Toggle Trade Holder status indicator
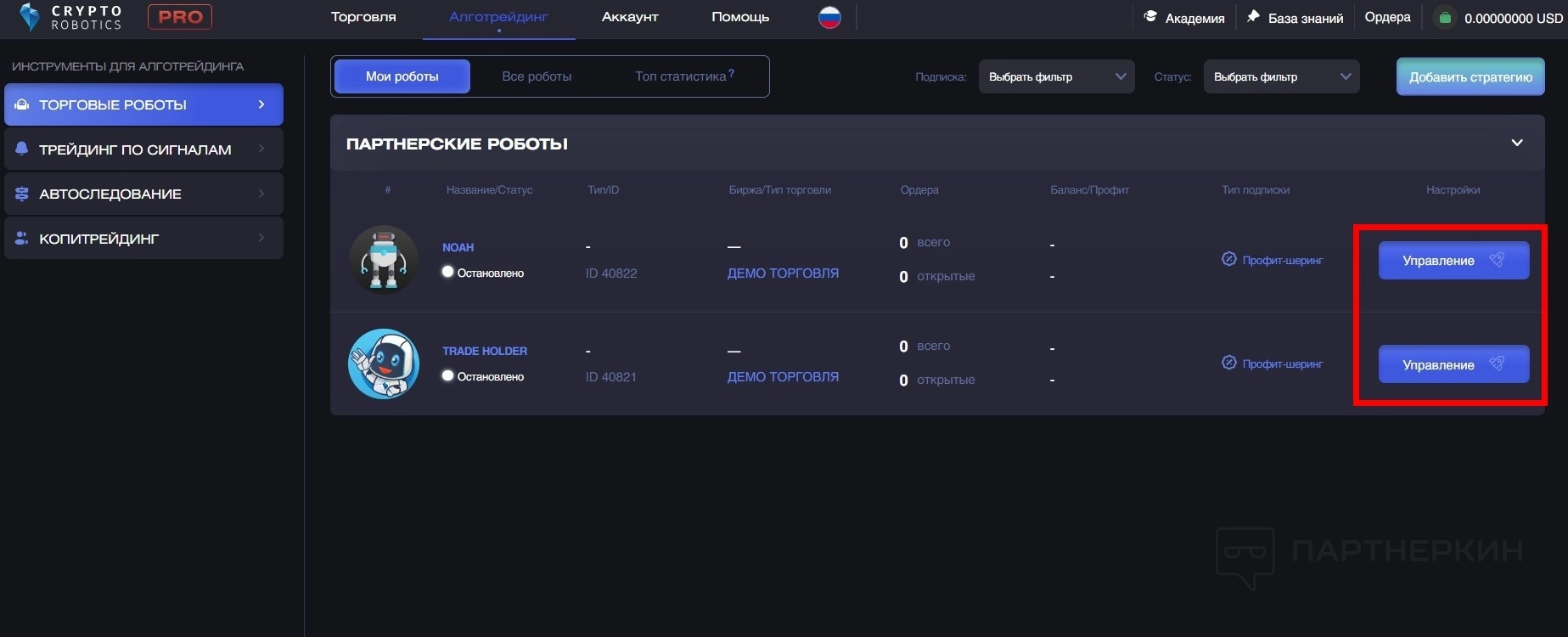The width and height of the screenshot is (1568, 637). pyautogui.click(x=447, y=375)
